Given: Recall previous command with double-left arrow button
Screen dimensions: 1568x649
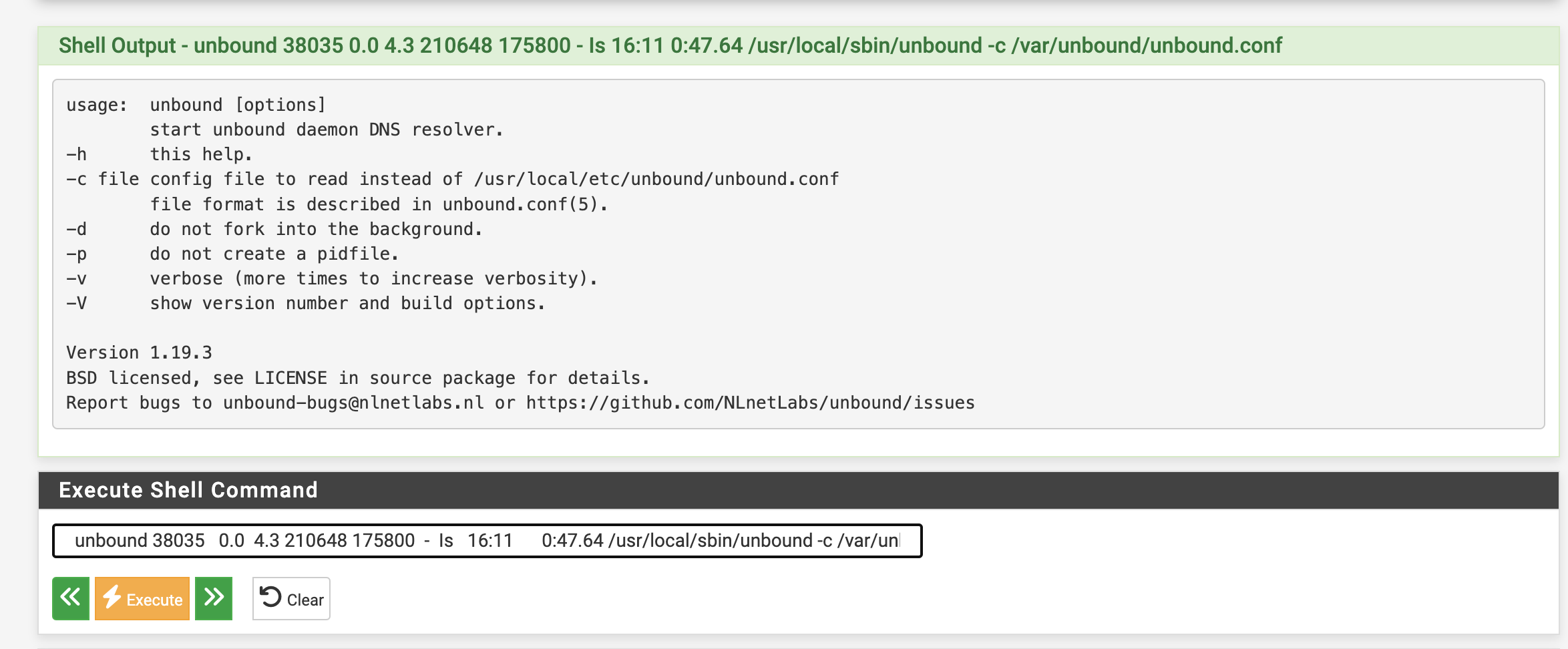Looking at the screenshot, I should [71, 598].
